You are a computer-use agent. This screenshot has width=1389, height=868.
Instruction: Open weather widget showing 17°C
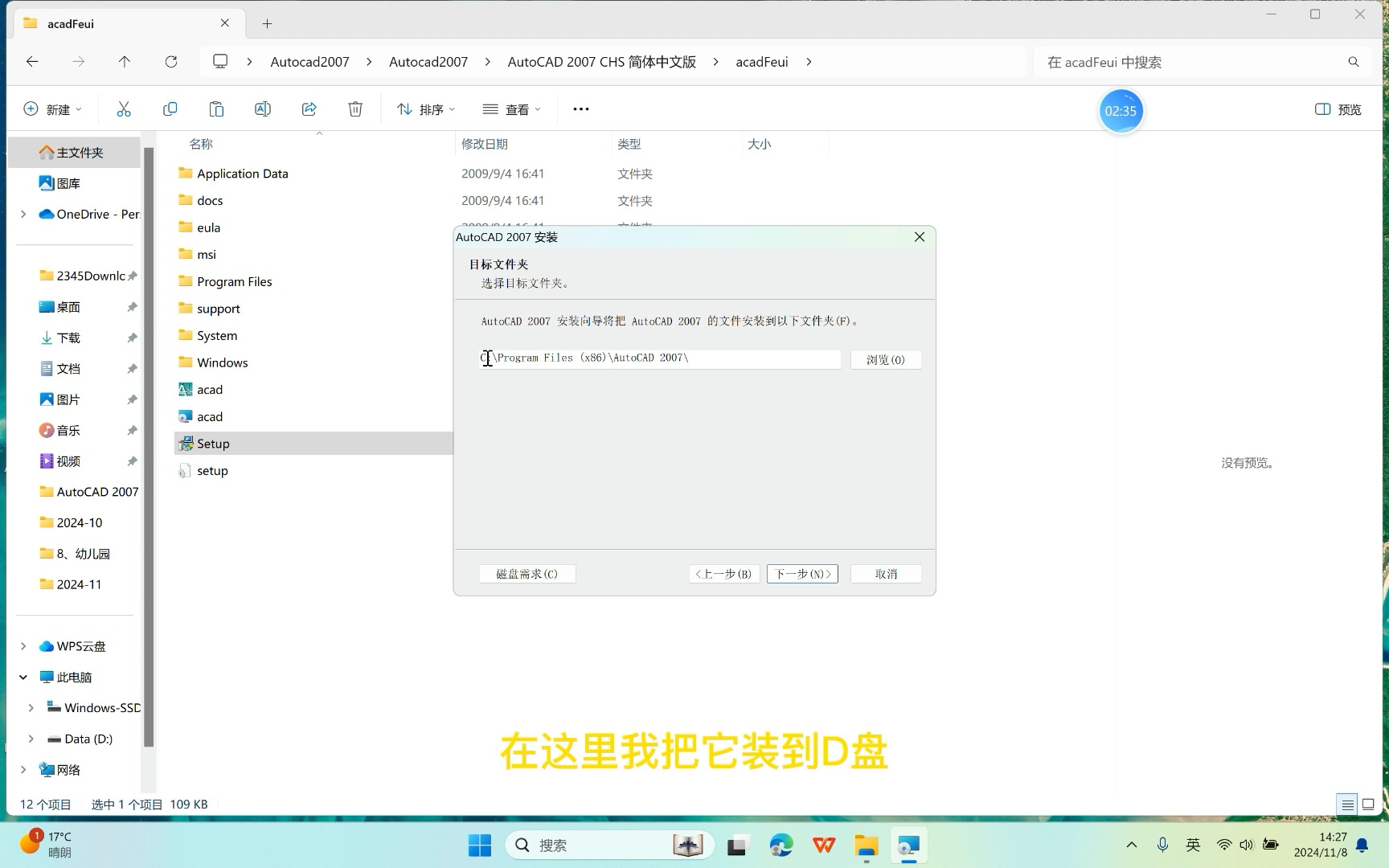pos(48,845)
